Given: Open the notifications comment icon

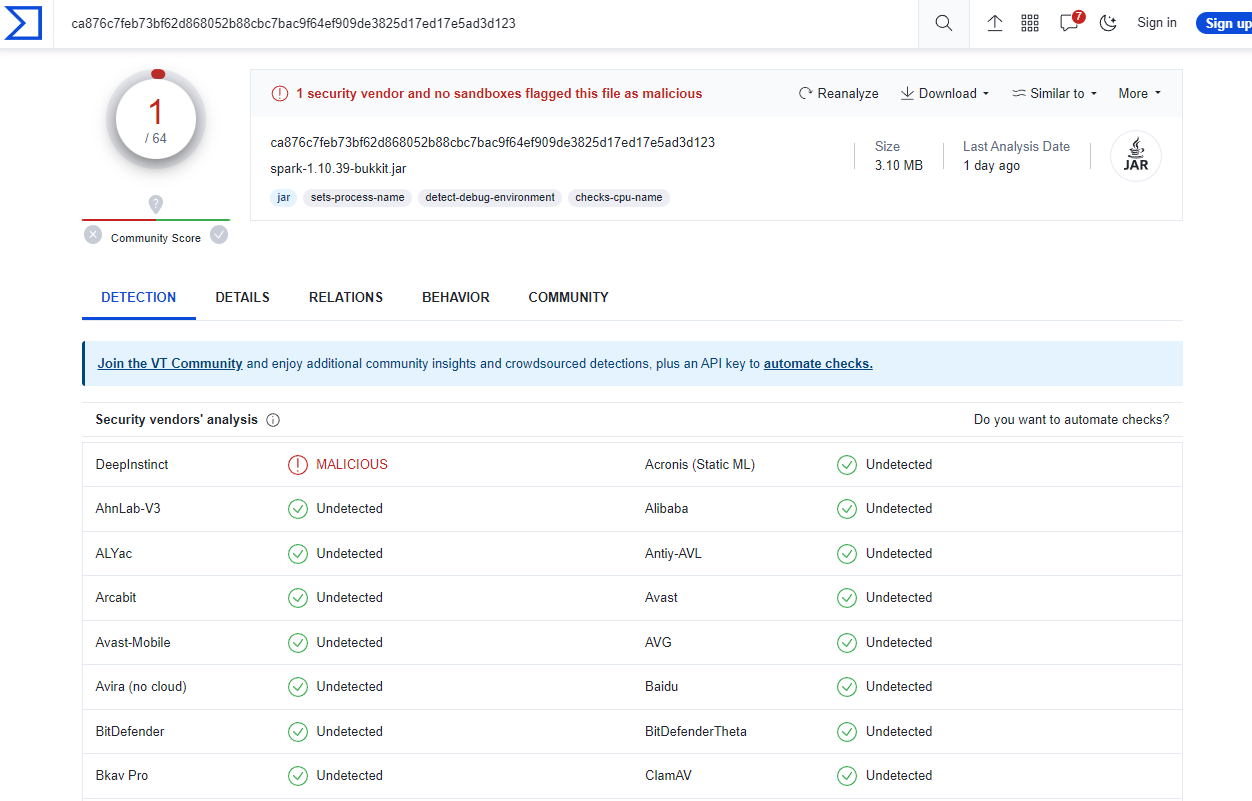Looking at the screenshot, I should point(1069,23).
